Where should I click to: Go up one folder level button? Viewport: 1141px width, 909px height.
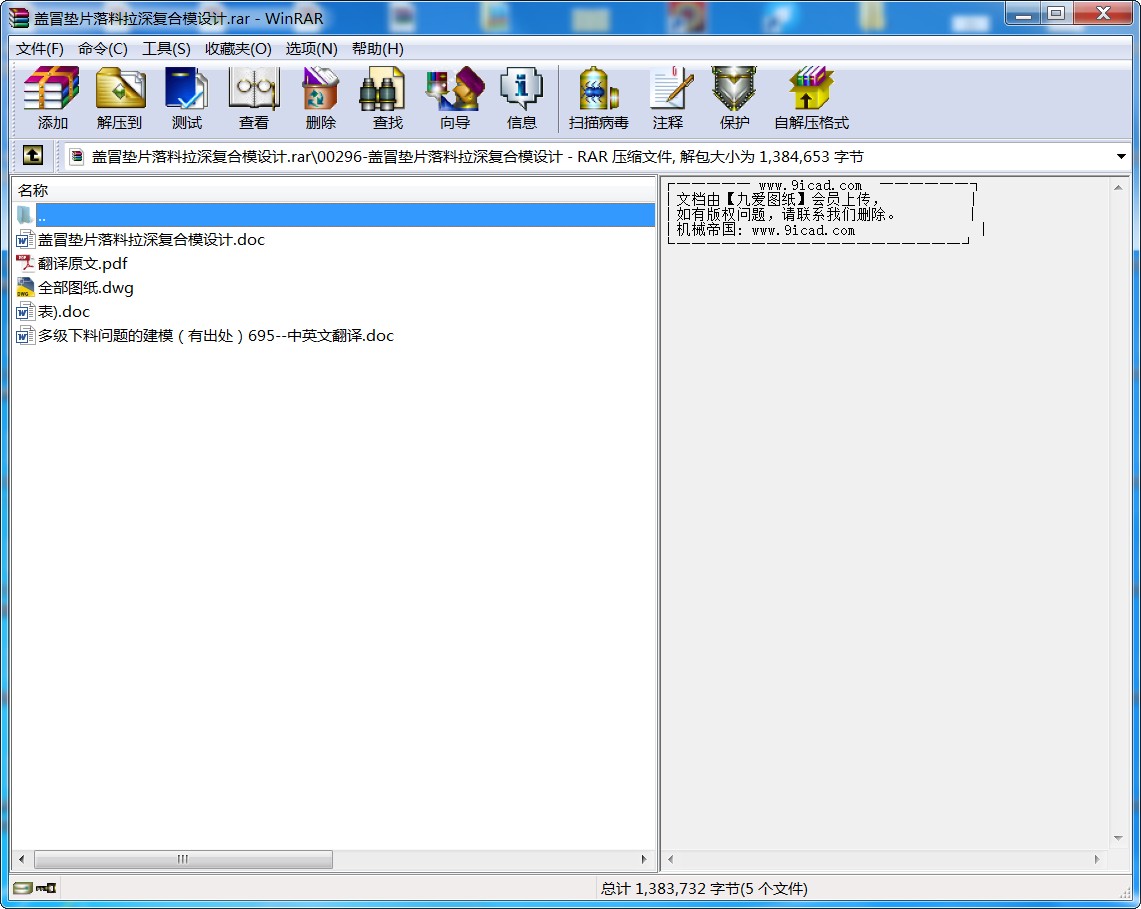click(33, 156)
